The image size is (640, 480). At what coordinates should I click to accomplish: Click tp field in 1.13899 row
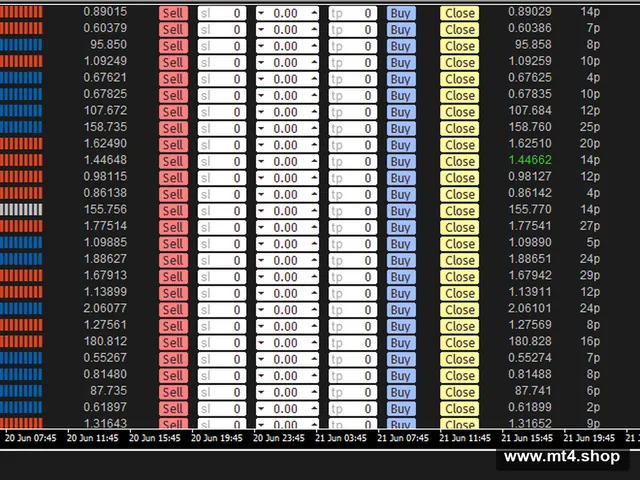(x=353, y=293)
